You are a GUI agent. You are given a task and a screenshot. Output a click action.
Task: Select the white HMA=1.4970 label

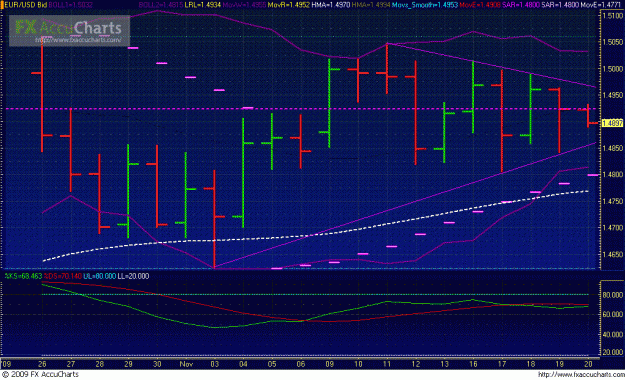click(x=330, y=5)
